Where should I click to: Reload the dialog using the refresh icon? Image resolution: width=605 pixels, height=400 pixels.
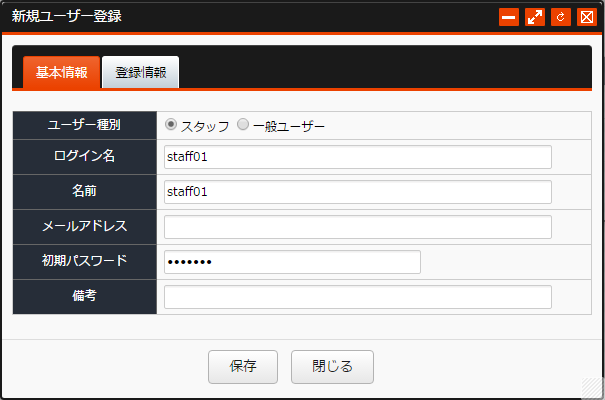point(561,17)
